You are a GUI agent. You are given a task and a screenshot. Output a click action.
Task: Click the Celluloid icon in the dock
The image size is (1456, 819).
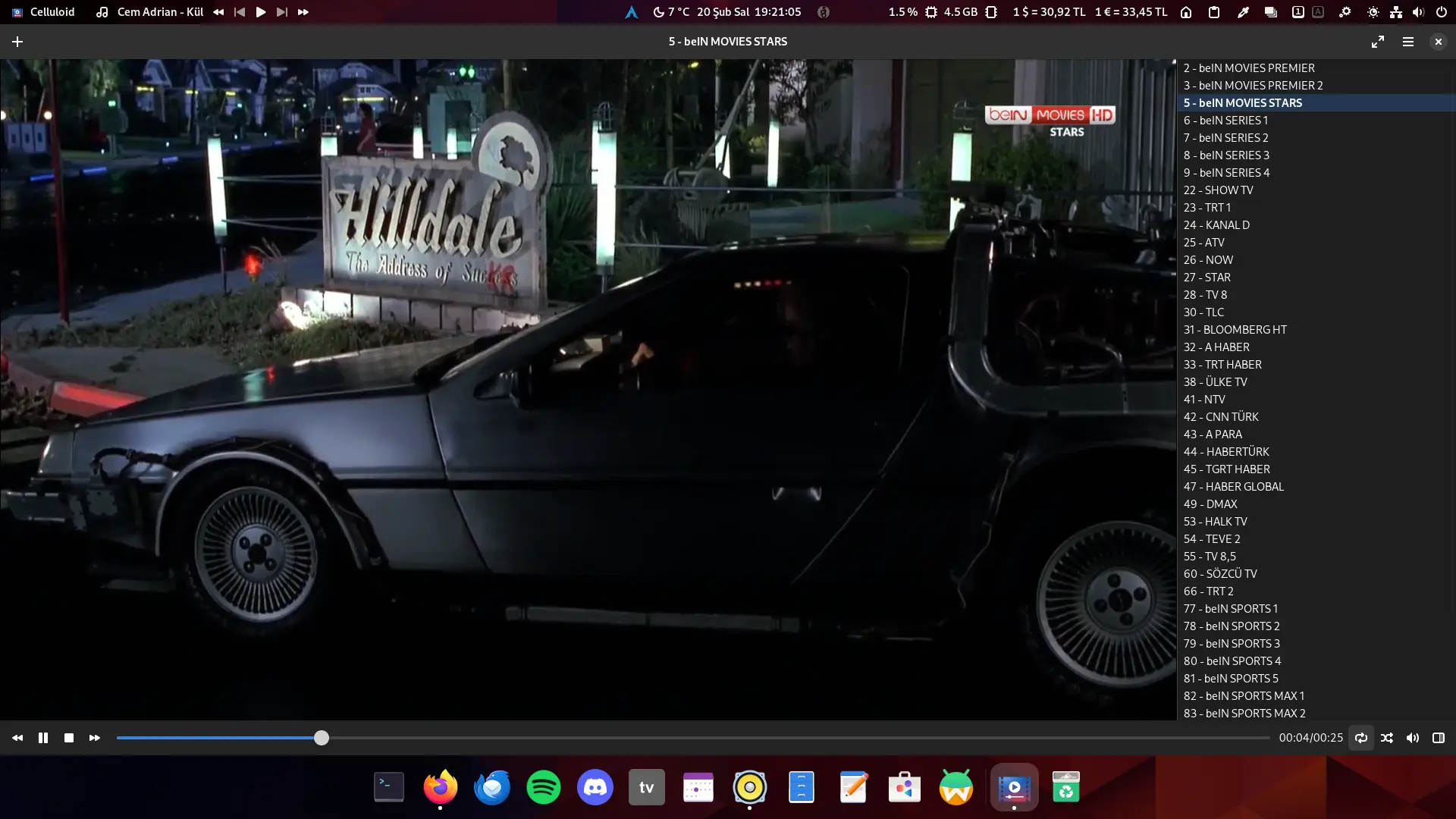click(1014, 788)
